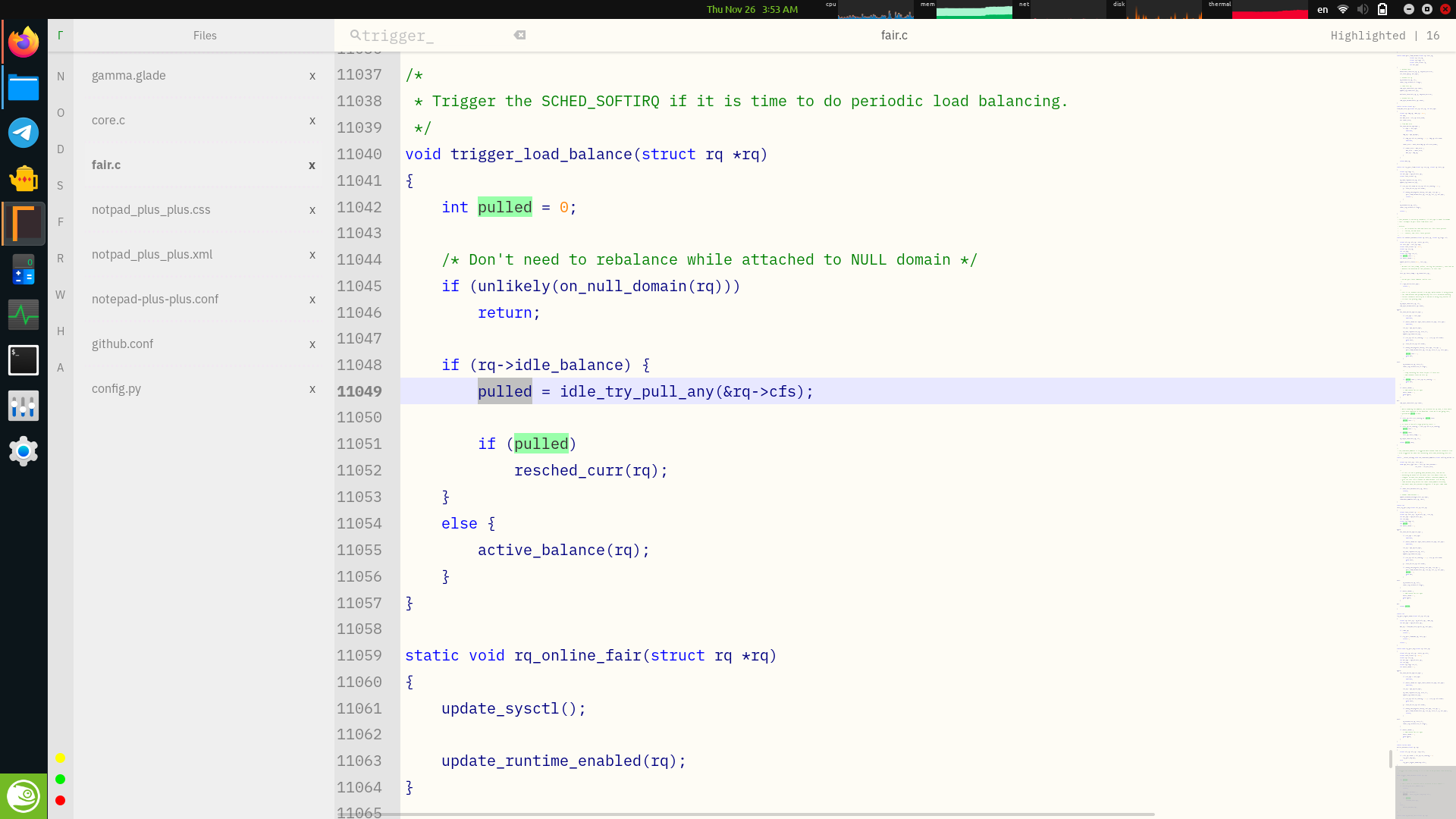This screenshot has width=1456, height=819.
Task: Click the R sidebar letter
Action: tap(61, 259)
